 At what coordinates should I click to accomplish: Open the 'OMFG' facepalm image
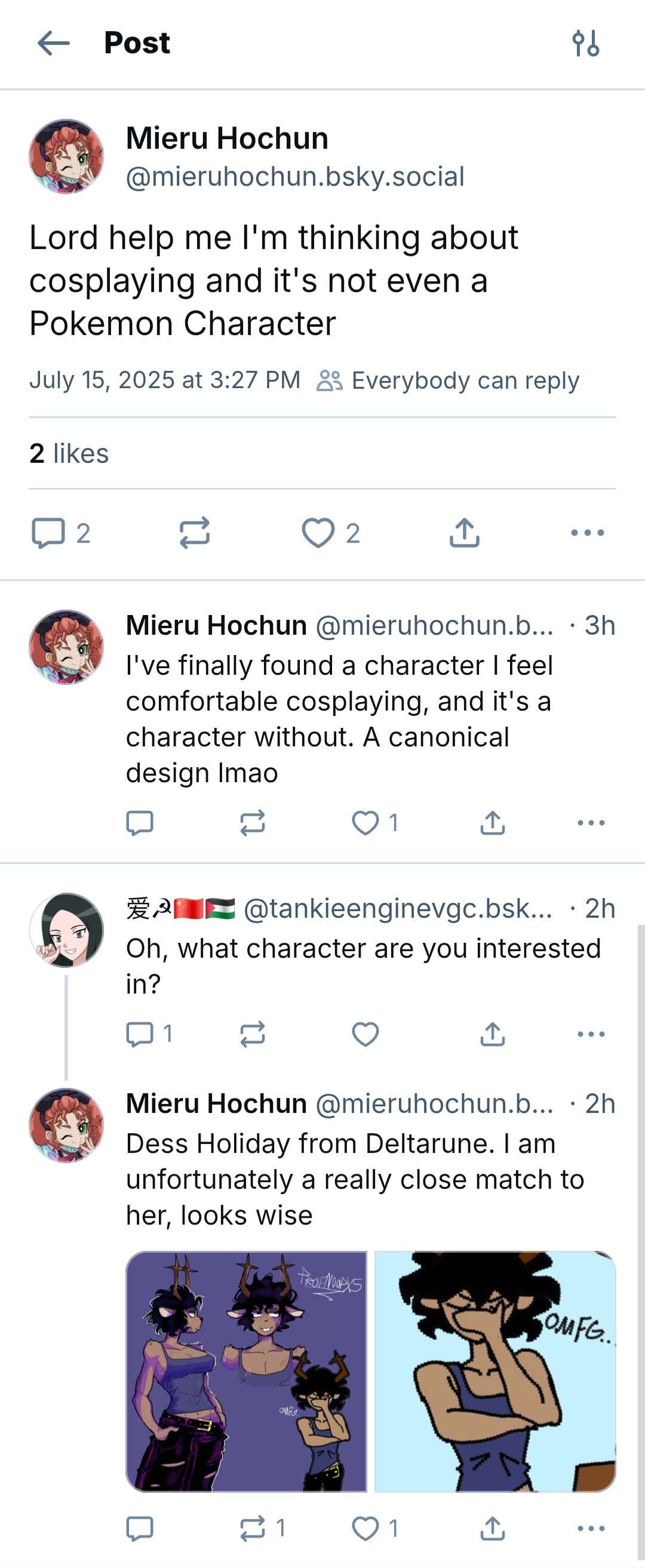pyautogui.click(x=495, y=1372)
